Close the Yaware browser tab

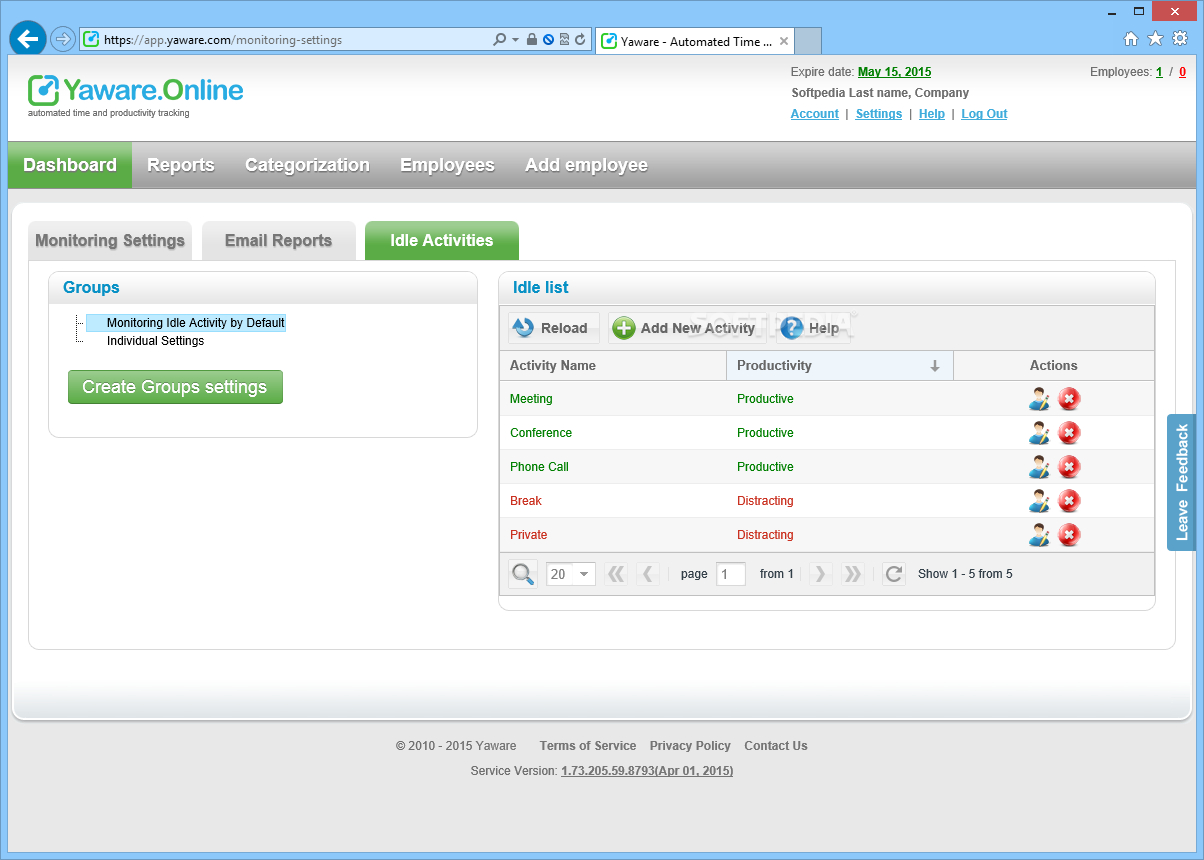784,41
